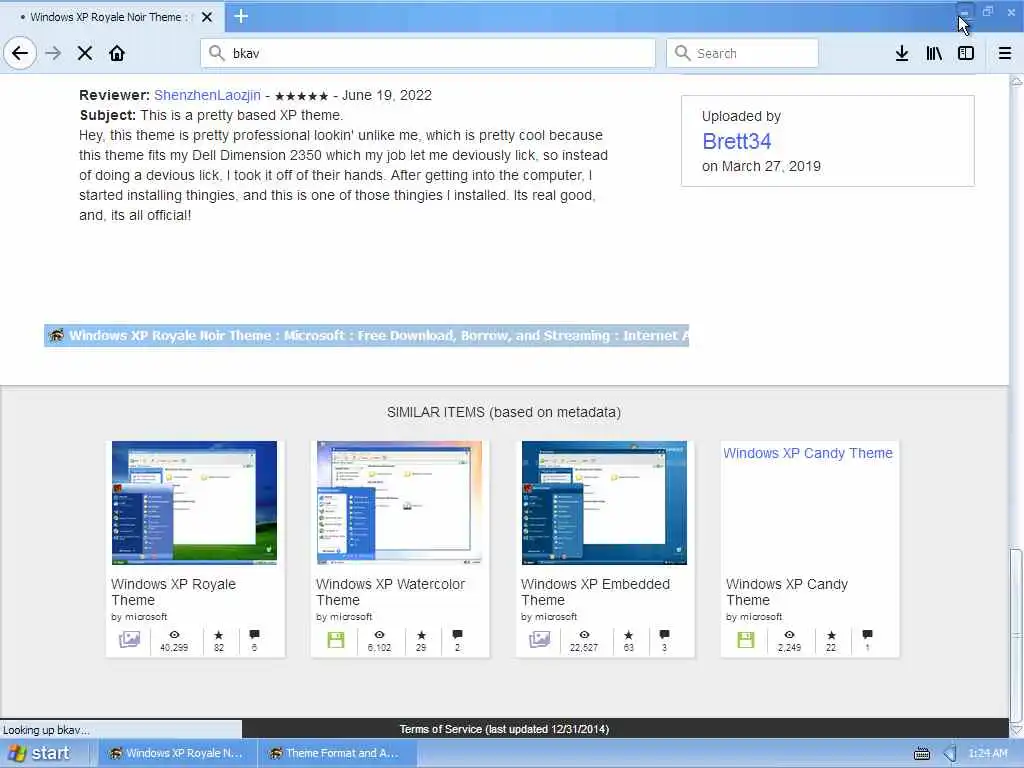1024x768 pixels.
Task: Click scrollbar up arrow
Action: tap(1016, 80)
